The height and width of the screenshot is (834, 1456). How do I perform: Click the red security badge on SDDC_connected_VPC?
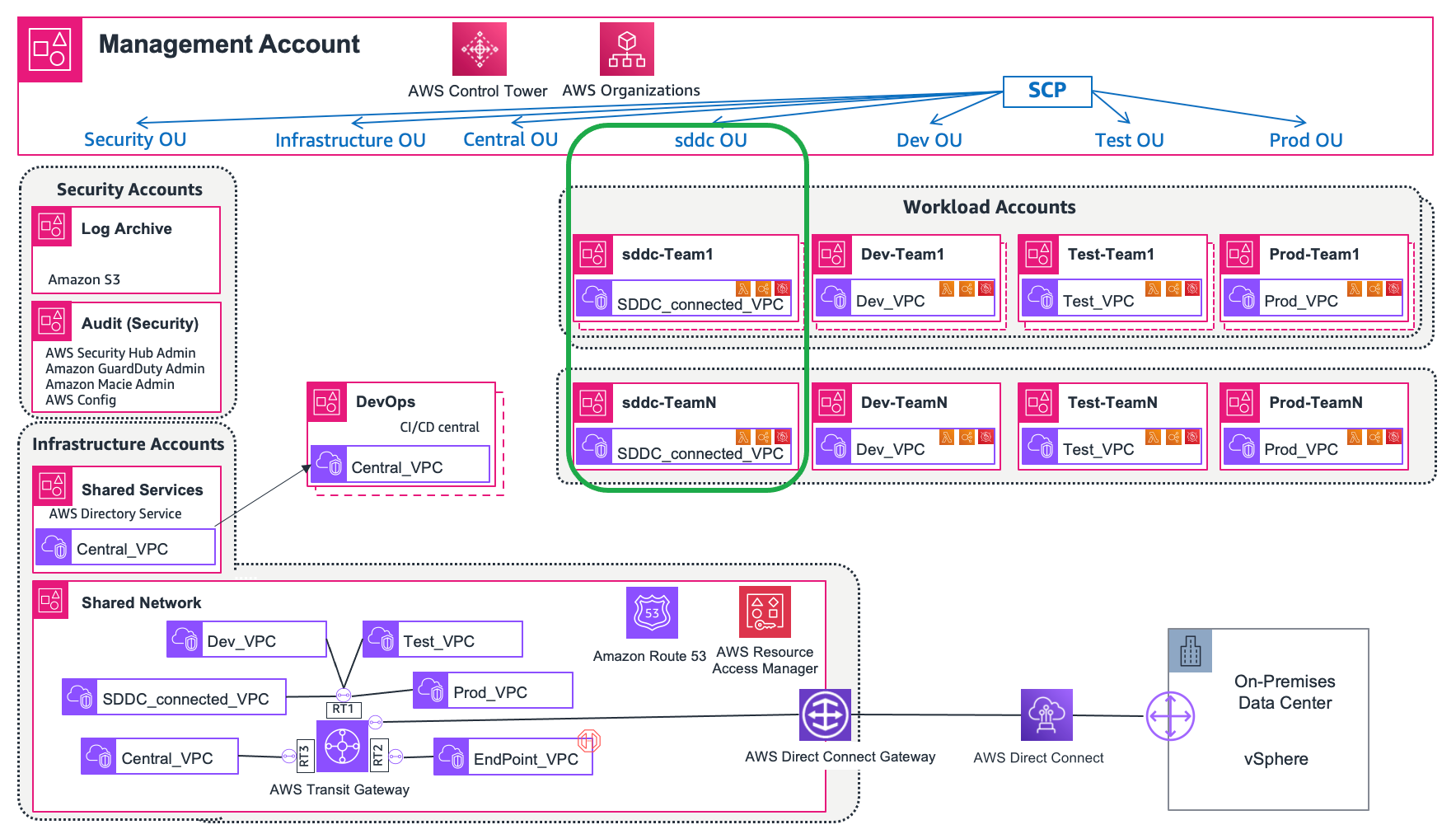(x=783, y=288)
